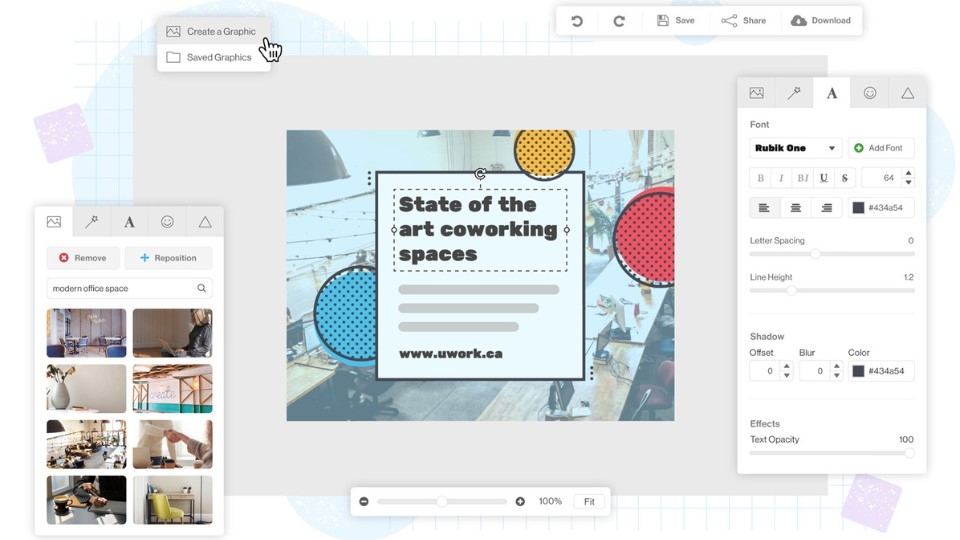
Task: Toggle italic text formatting
Action: [x=781, y=178]
